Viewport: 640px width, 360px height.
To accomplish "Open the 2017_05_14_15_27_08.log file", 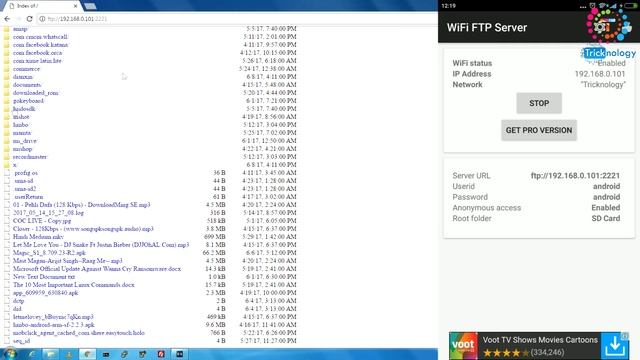I will tap(48, 213).
